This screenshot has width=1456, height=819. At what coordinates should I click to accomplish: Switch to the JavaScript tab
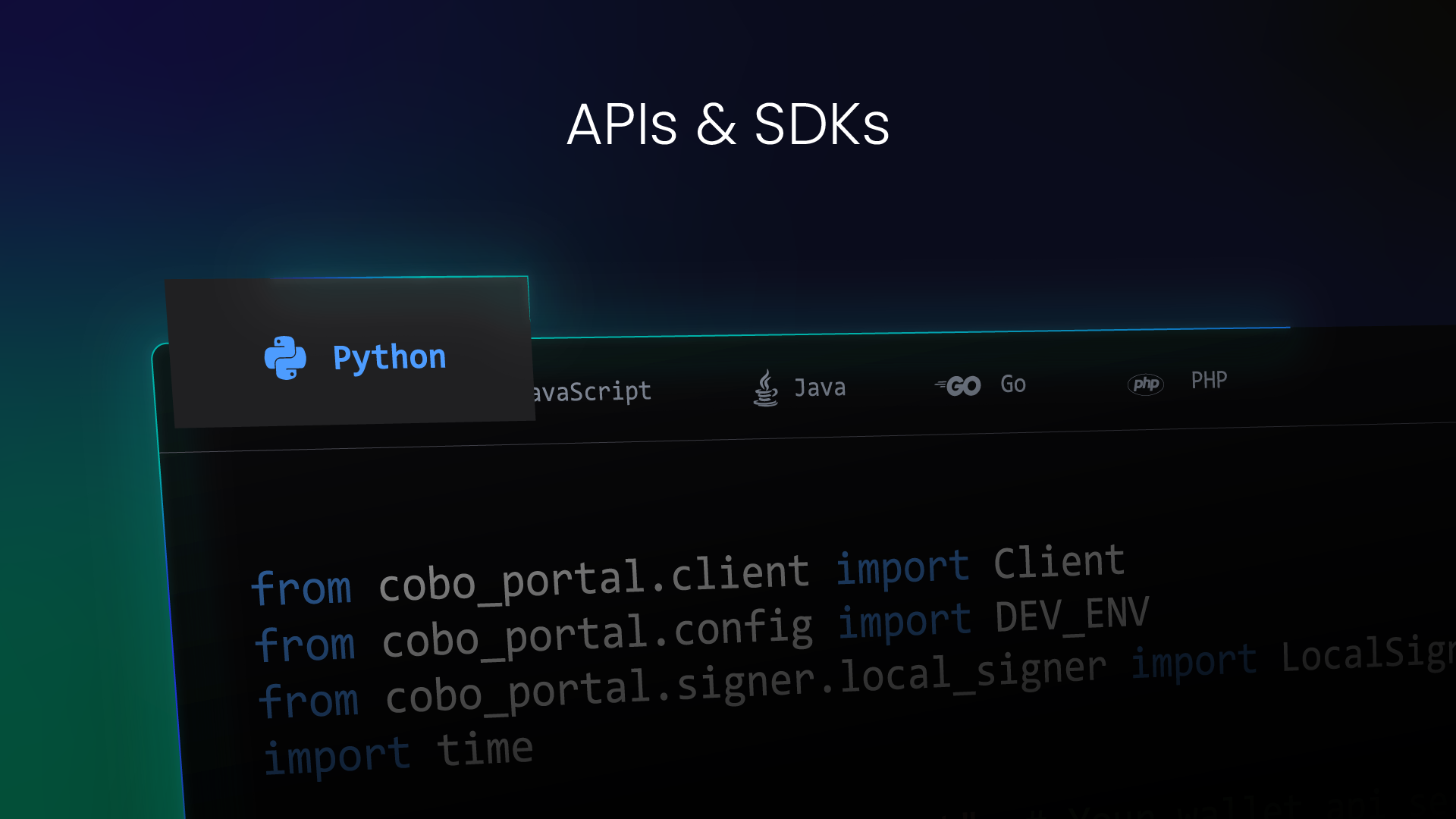[591, 392]
